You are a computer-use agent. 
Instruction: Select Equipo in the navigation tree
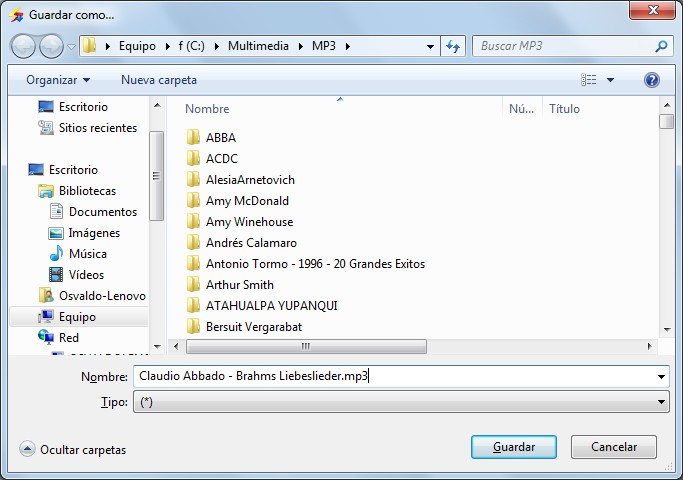(77, 317)
